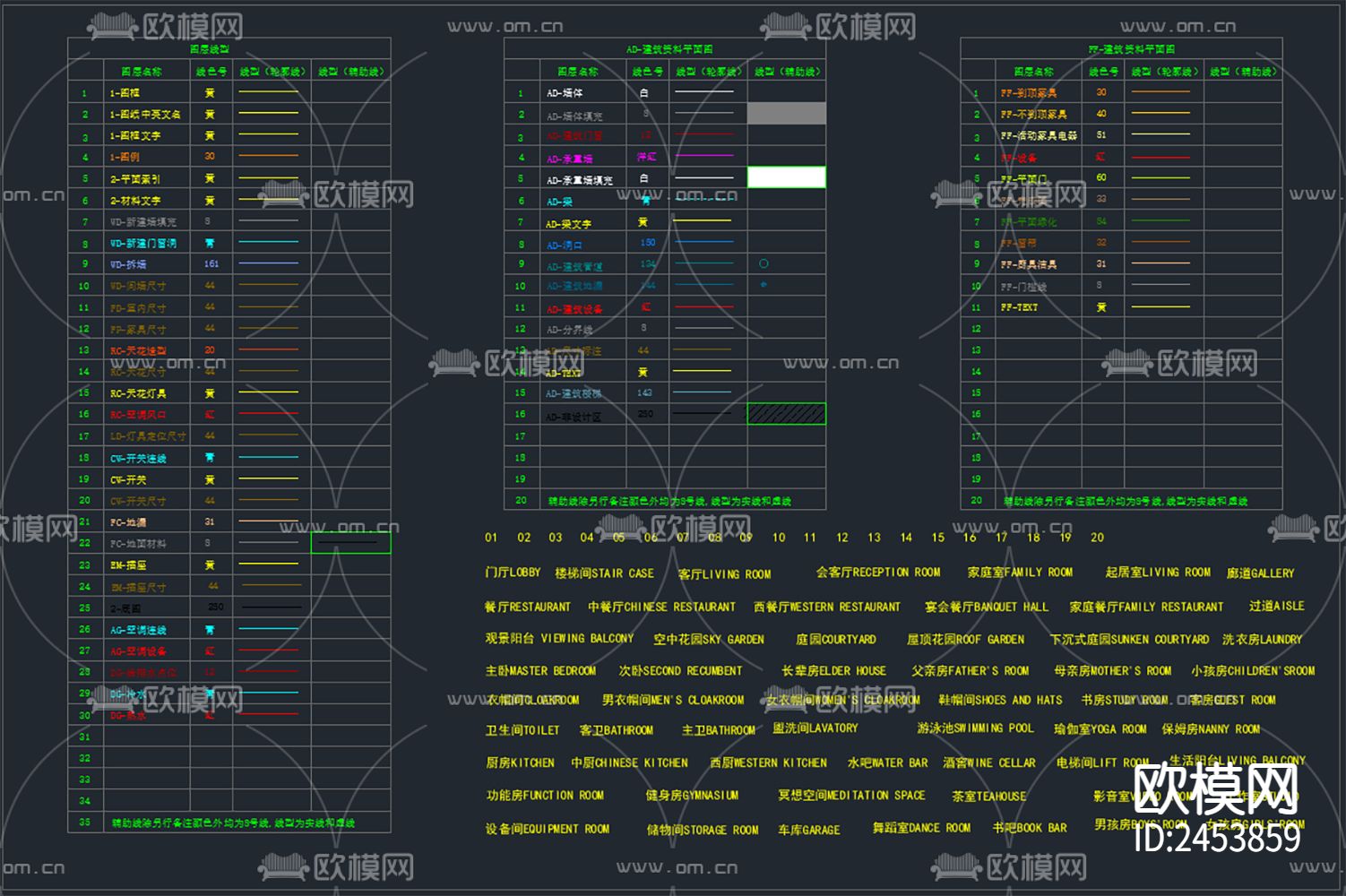The width and height of the screenshot is (1346, 896).
Task: Click the gray fill sample for AD-墙体填充
Action: 786,113
